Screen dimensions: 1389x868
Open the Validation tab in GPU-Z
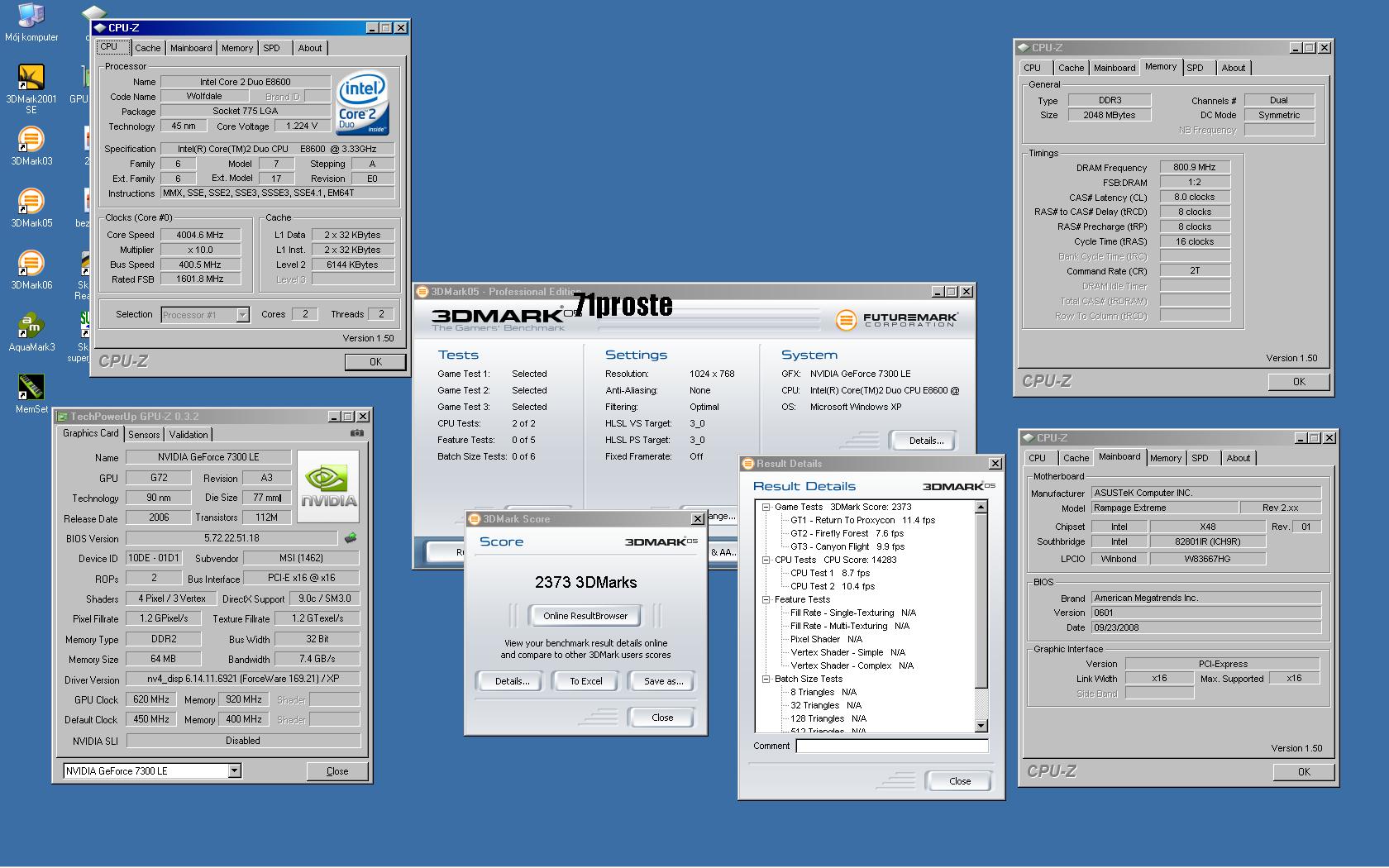pos(189,435)
